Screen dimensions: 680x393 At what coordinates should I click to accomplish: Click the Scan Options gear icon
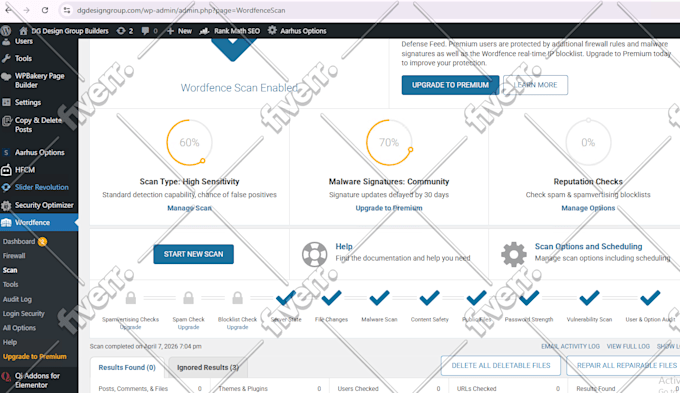click(x=514, y=254)
